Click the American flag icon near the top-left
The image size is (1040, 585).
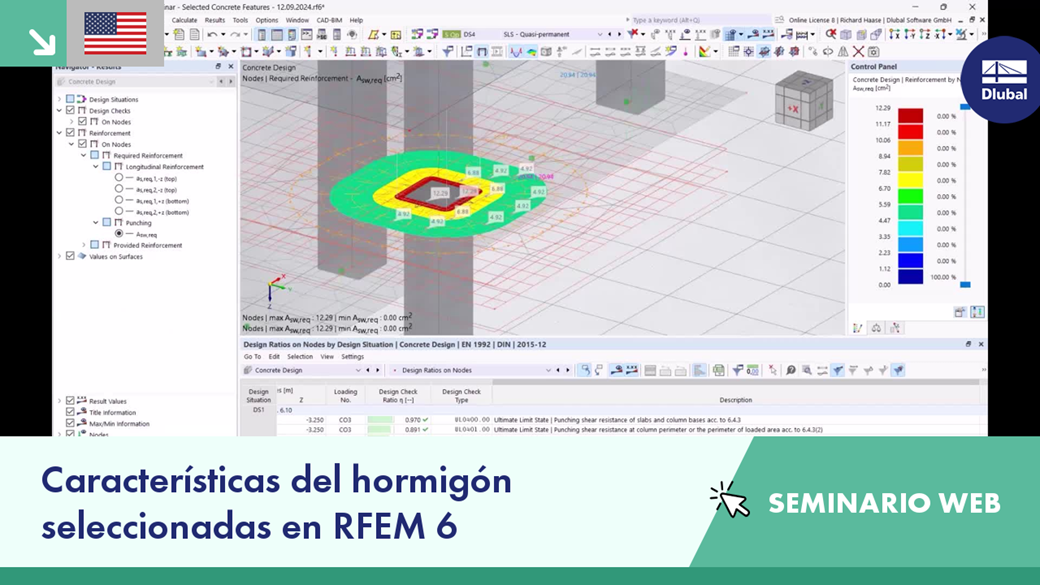click(113, 33)
